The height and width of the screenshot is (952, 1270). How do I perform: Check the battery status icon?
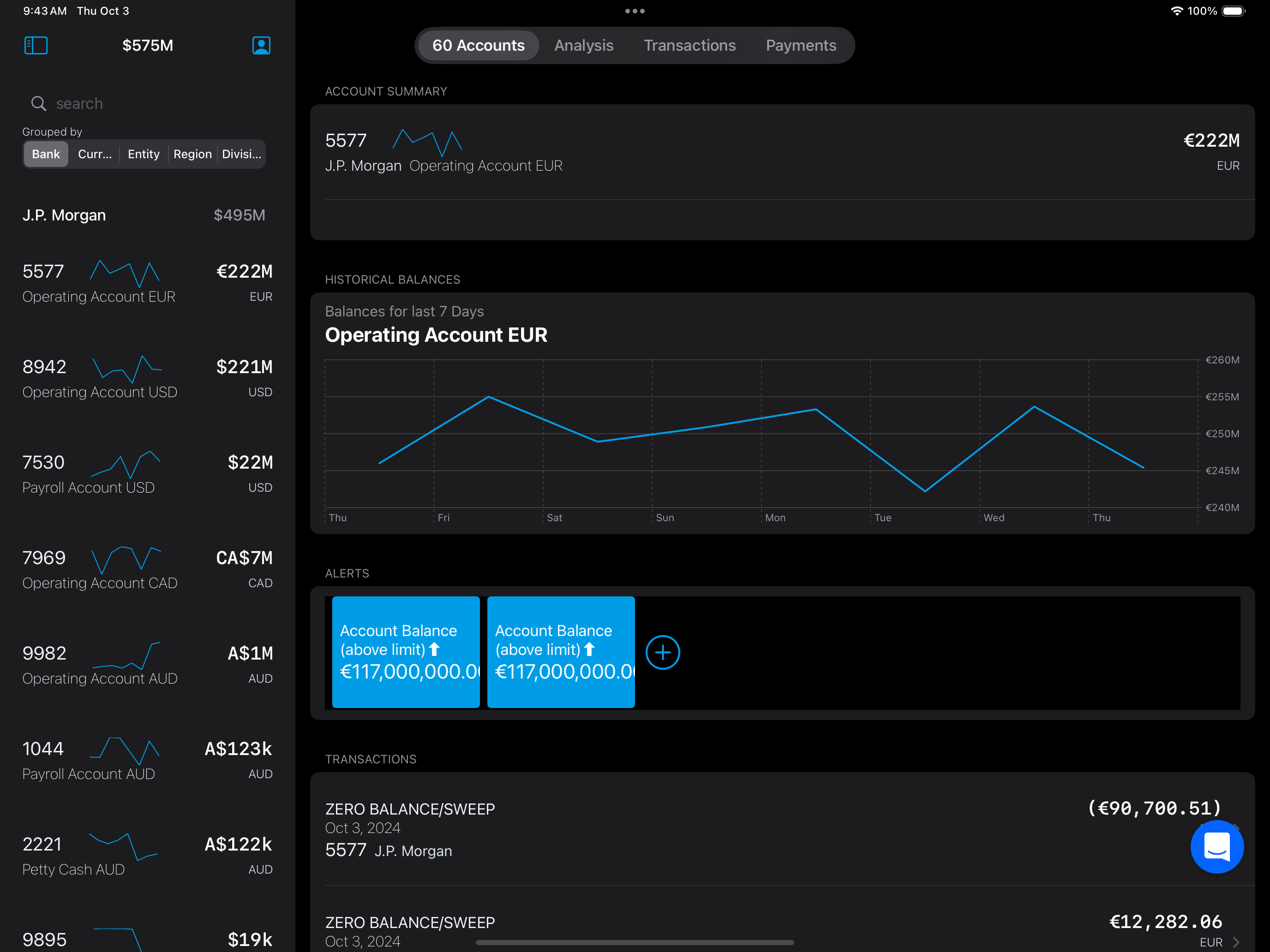[x=1234, y=11]
